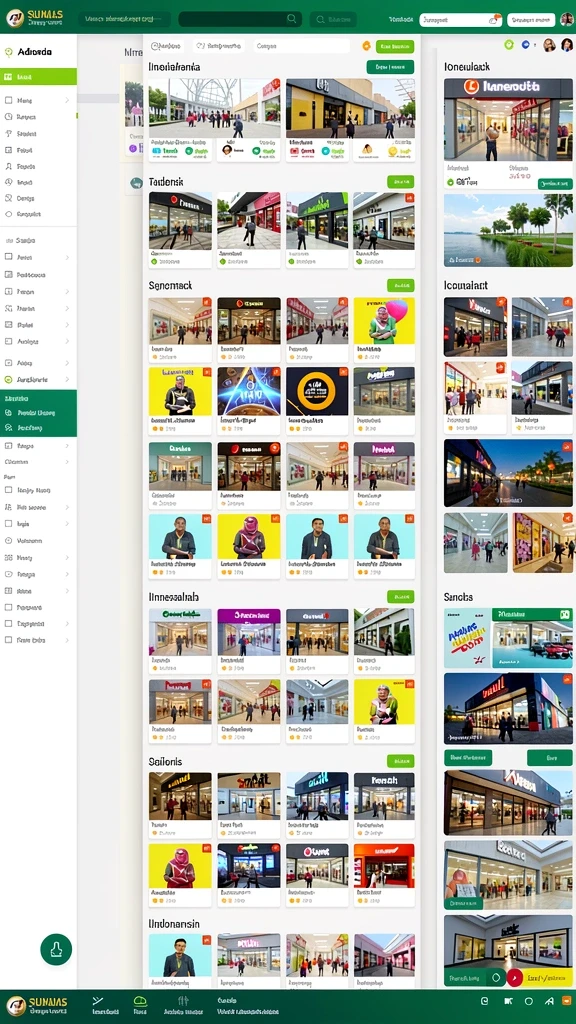The height and width of the screenshot is (1024, 576).
Task: Click the floating green round button at lower left
Action: coord(56,949)
